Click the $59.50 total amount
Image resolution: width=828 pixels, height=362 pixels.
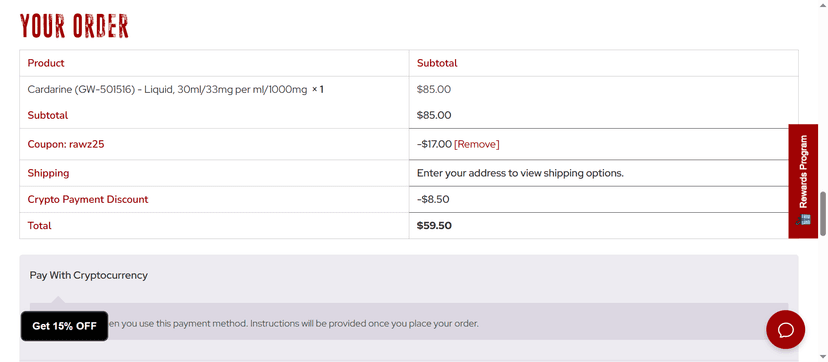point(434,225)
